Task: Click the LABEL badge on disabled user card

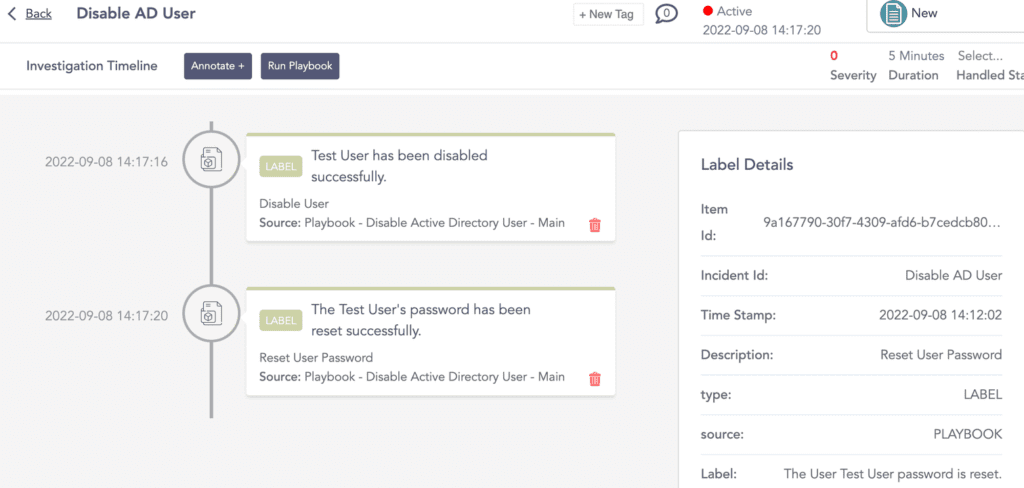Action: [x=280, y=166]
